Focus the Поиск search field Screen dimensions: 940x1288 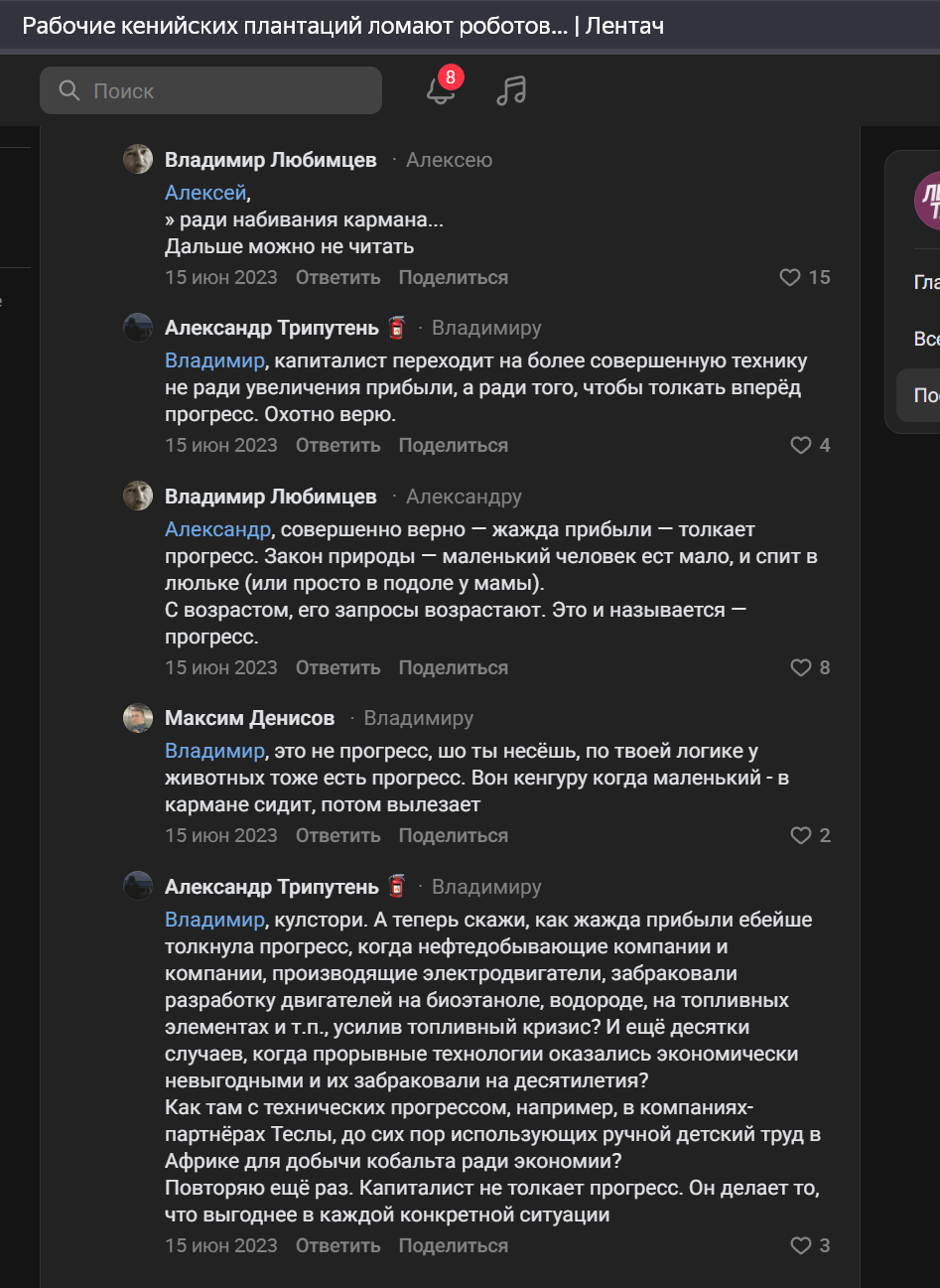pyautogui.click(x=210, y=90)
